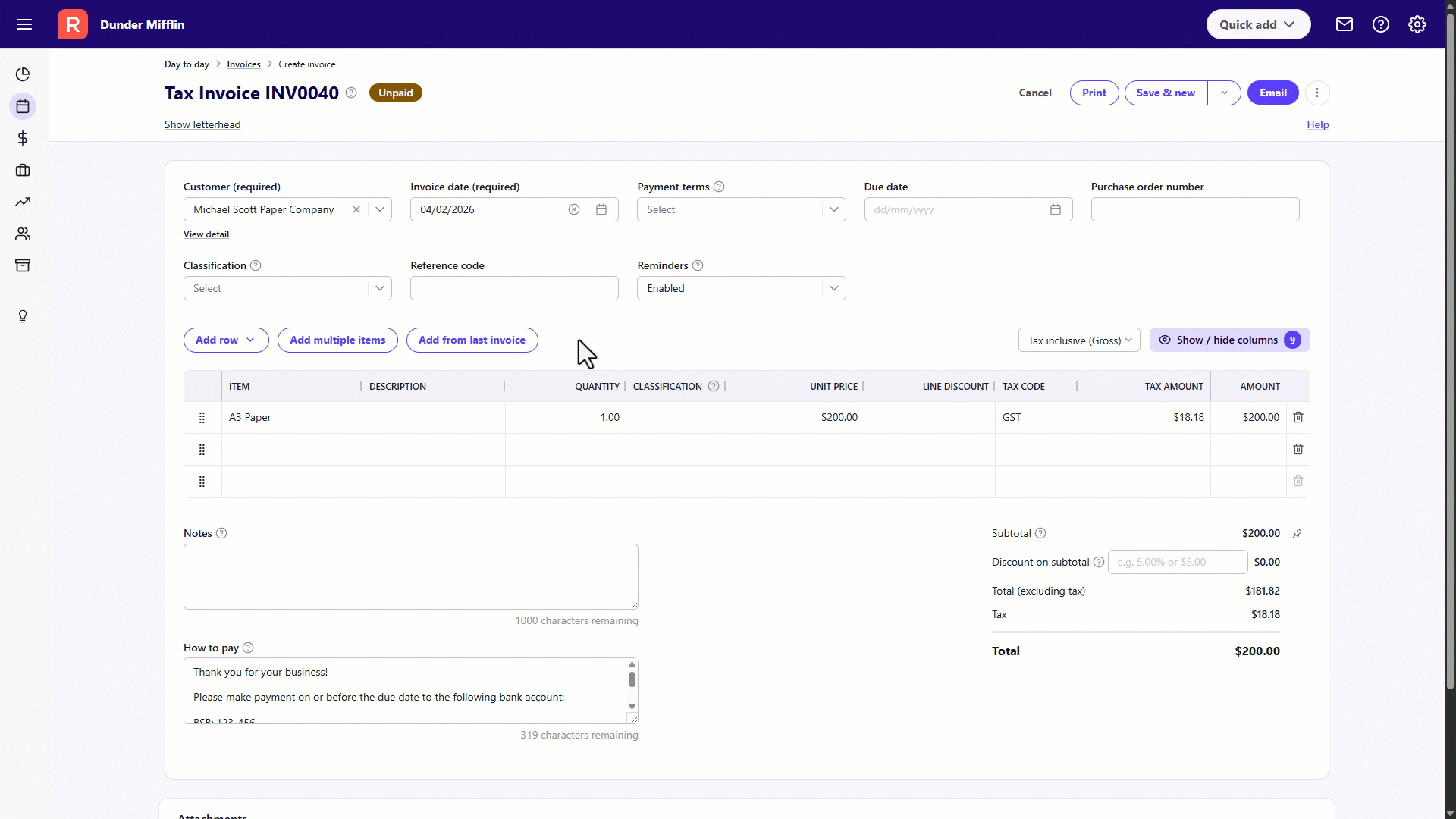1456x819 pixels.
Task: Clear the selected customer with X
Action: [356, 209]
